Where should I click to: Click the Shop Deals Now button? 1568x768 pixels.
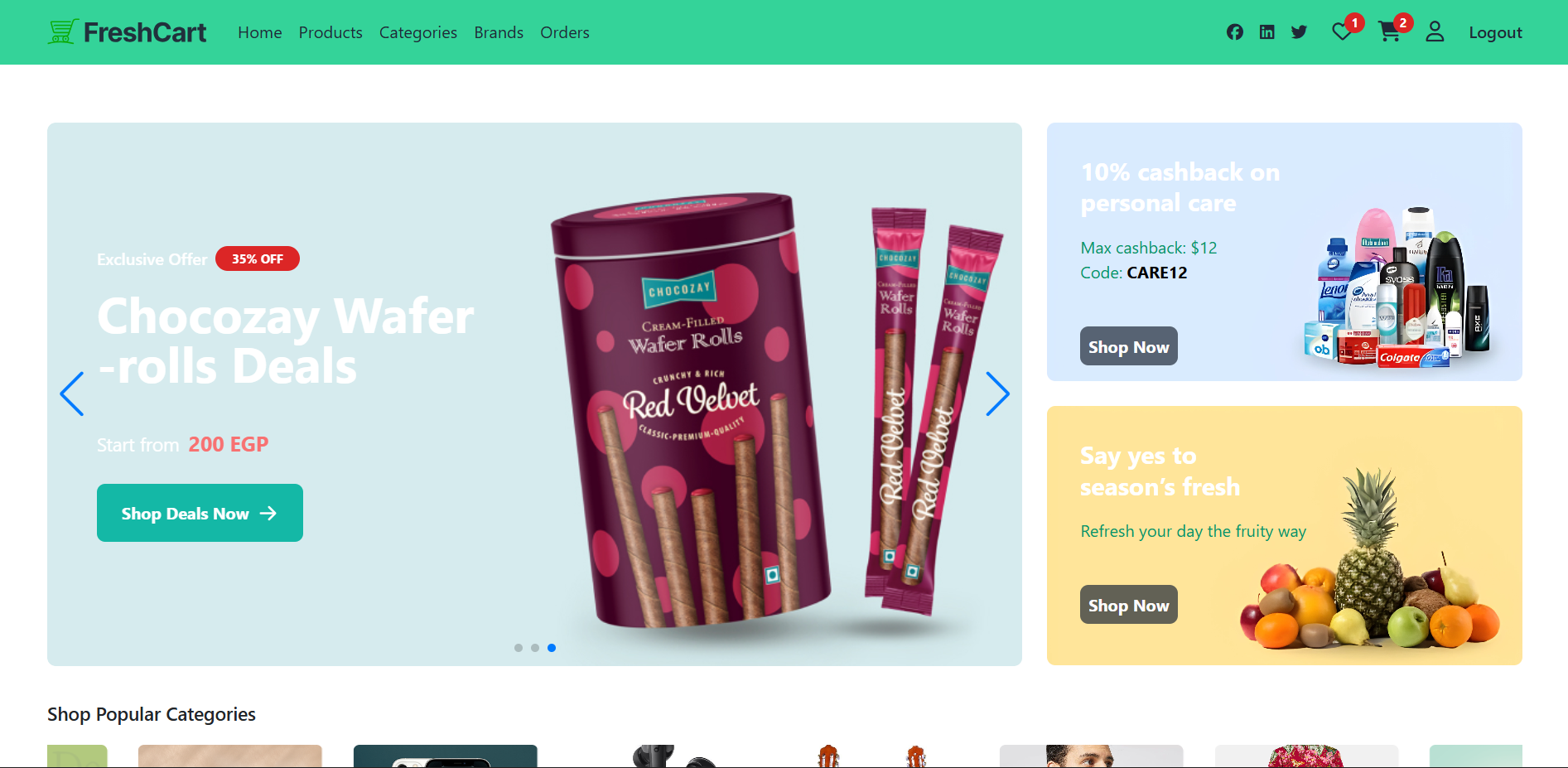(200, 513)
